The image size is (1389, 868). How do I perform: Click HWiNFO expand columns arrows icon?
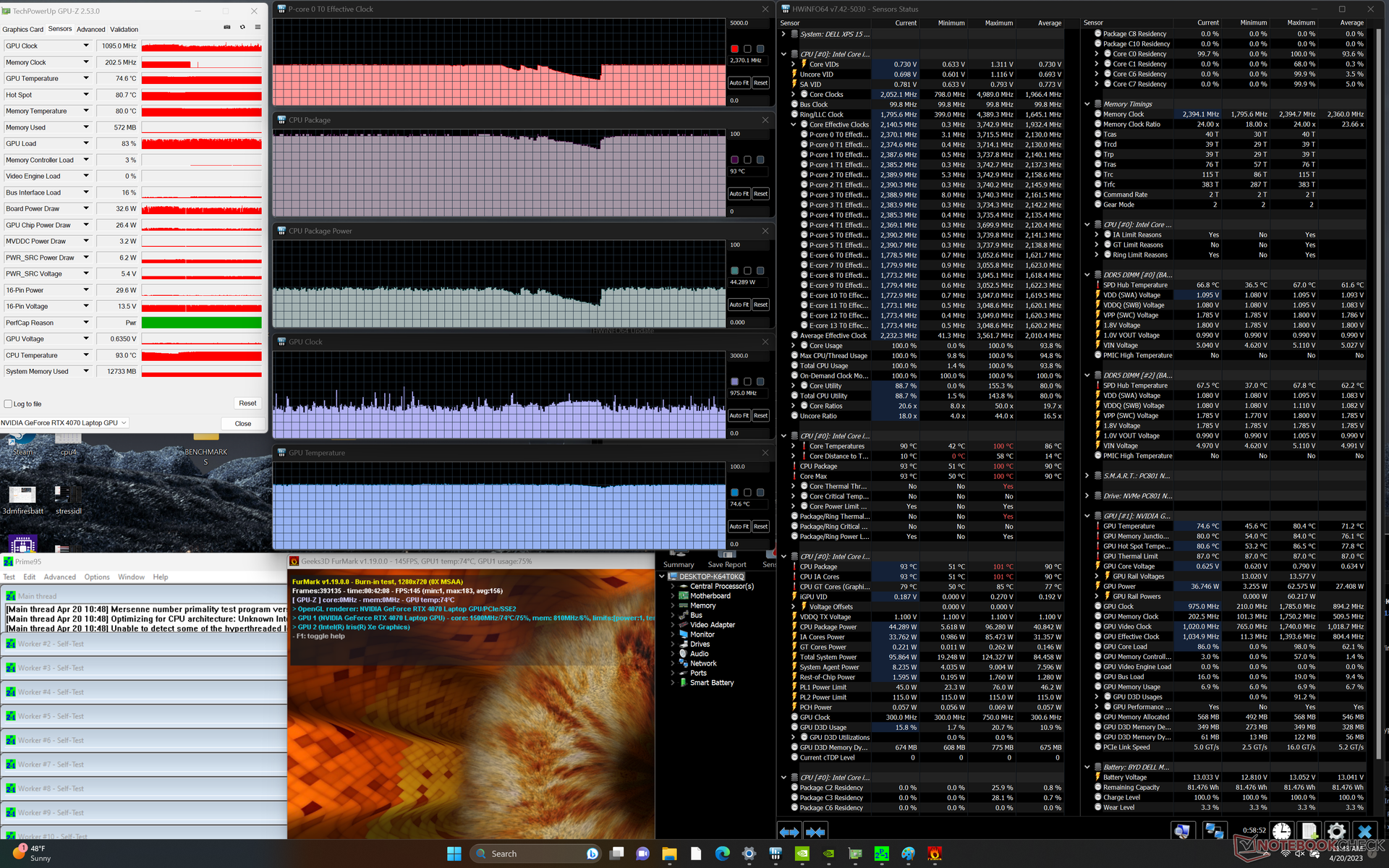(789, 832)
